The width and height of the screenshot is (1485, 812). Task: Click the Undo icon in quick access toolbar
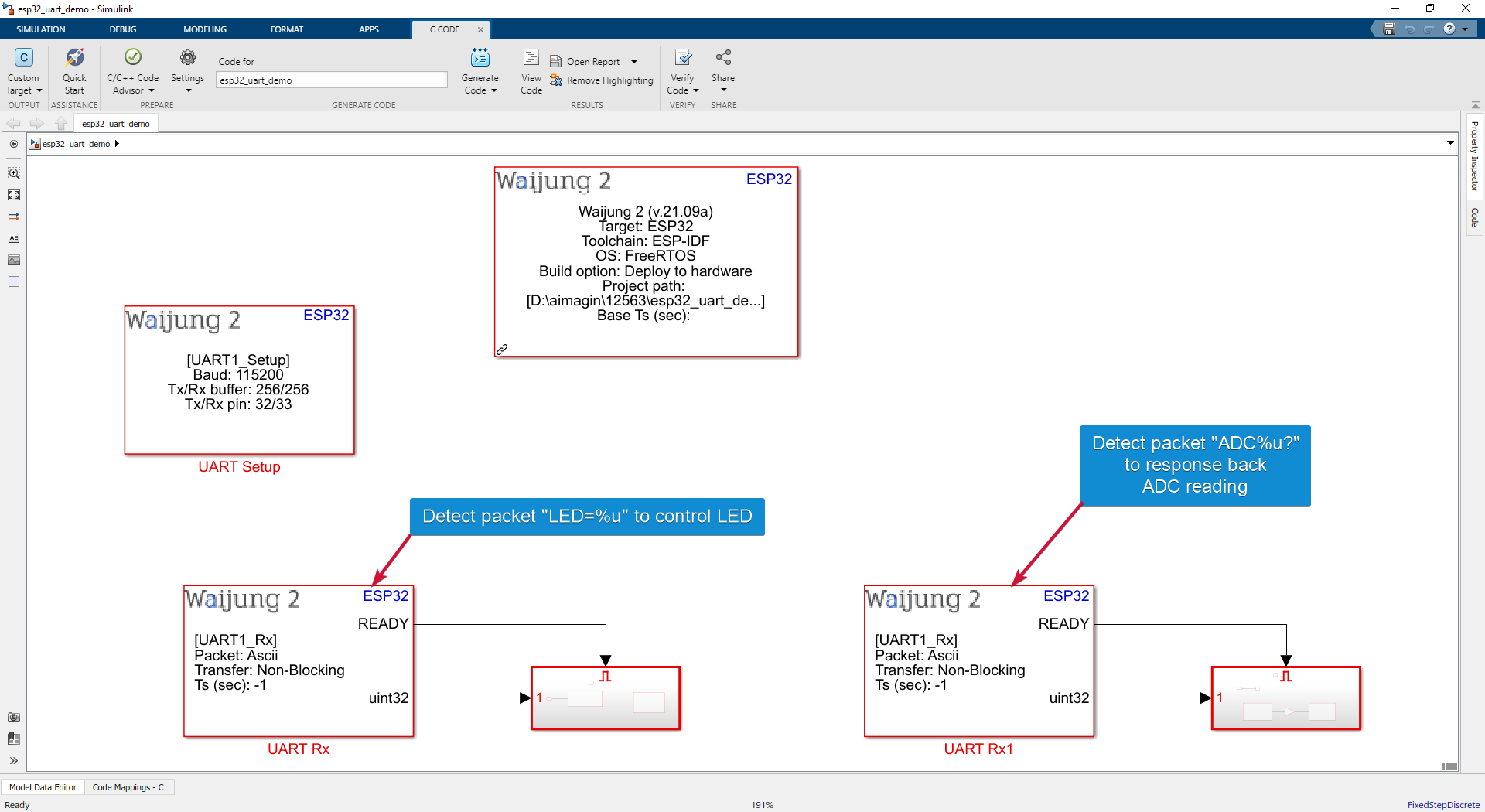1409,29
